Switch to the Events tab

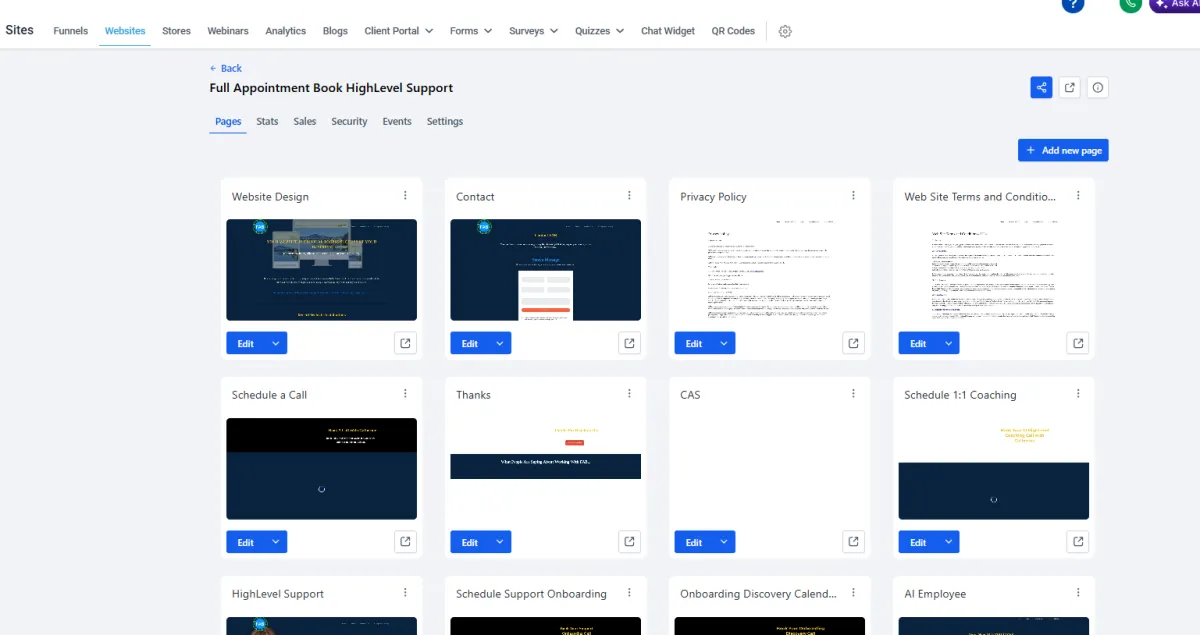tap(397, 121)
